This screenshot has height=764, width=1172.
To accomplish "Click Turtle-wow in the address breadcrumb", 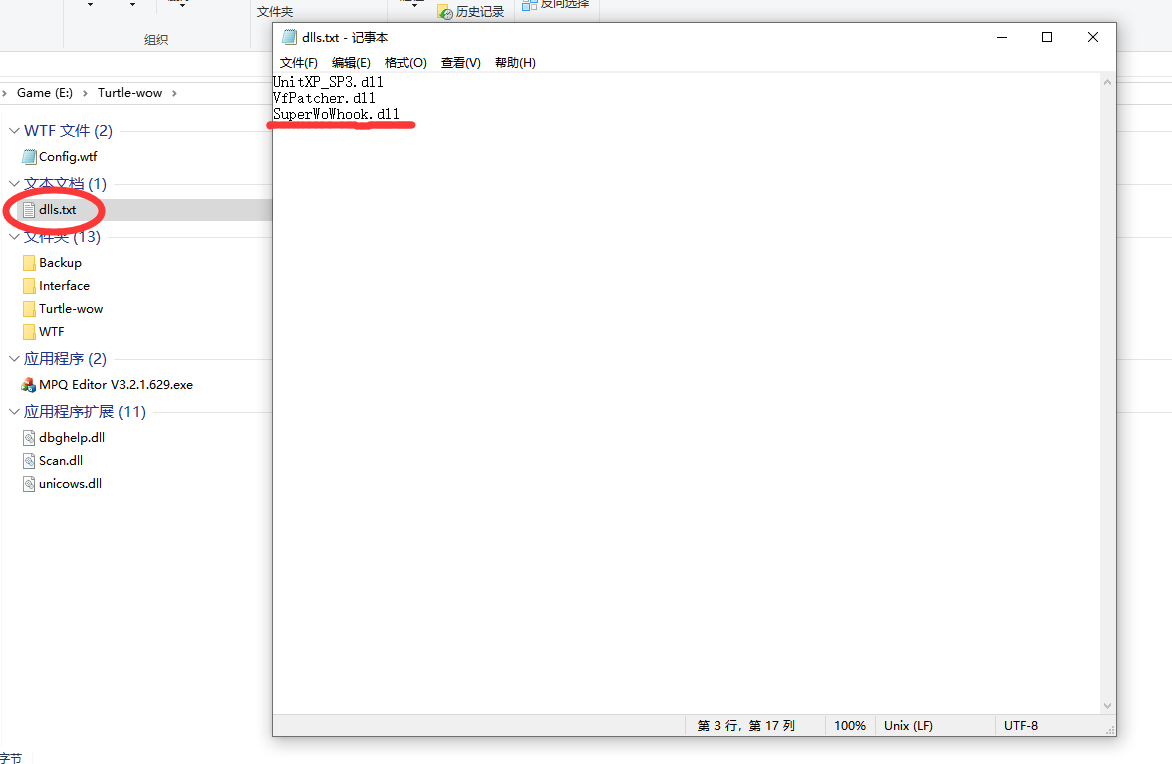I will [130, 93].
